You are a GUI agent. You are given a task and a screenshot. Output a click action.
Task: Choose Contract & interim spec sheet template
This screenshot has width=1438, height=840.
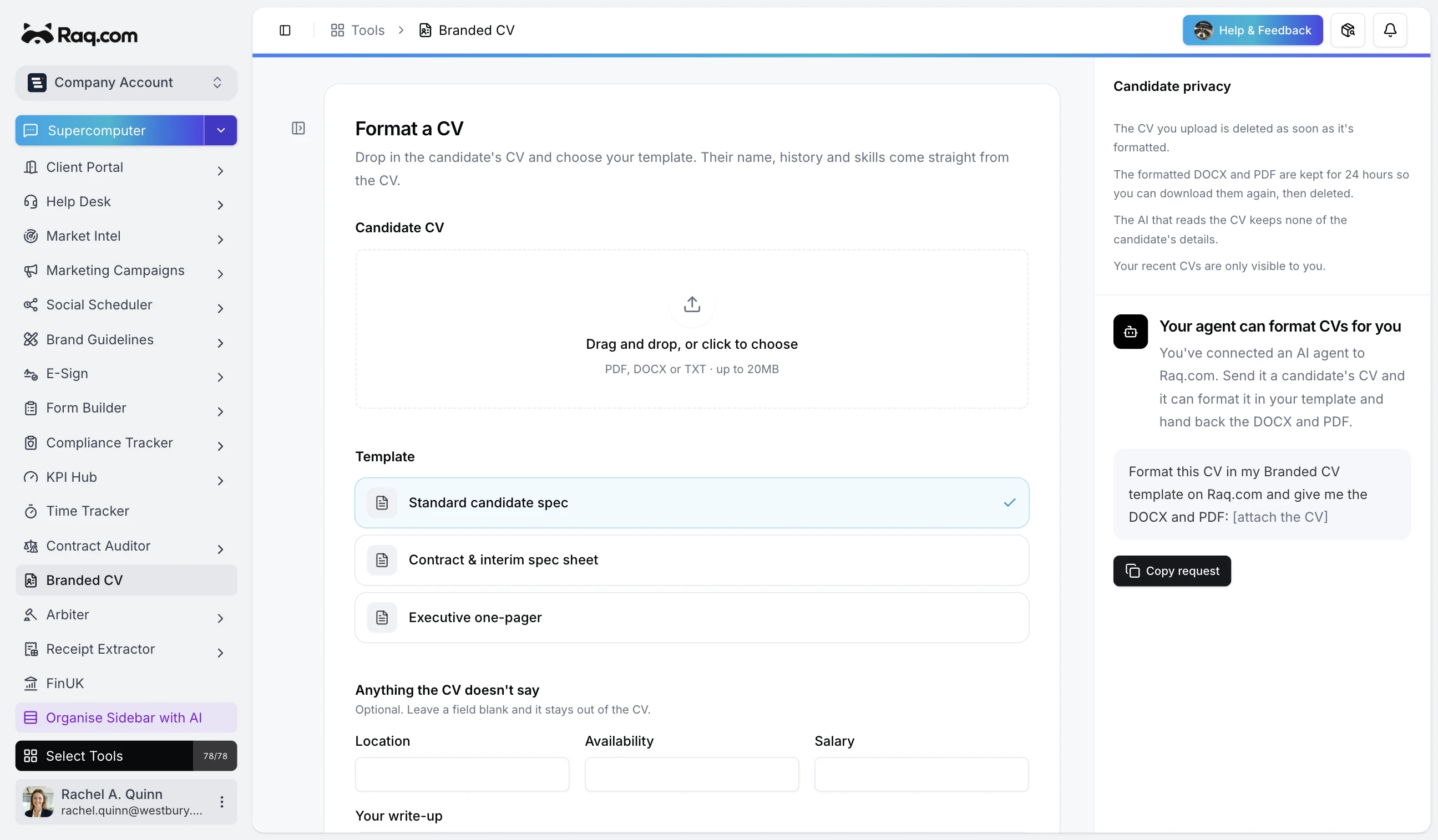[692, 560]
